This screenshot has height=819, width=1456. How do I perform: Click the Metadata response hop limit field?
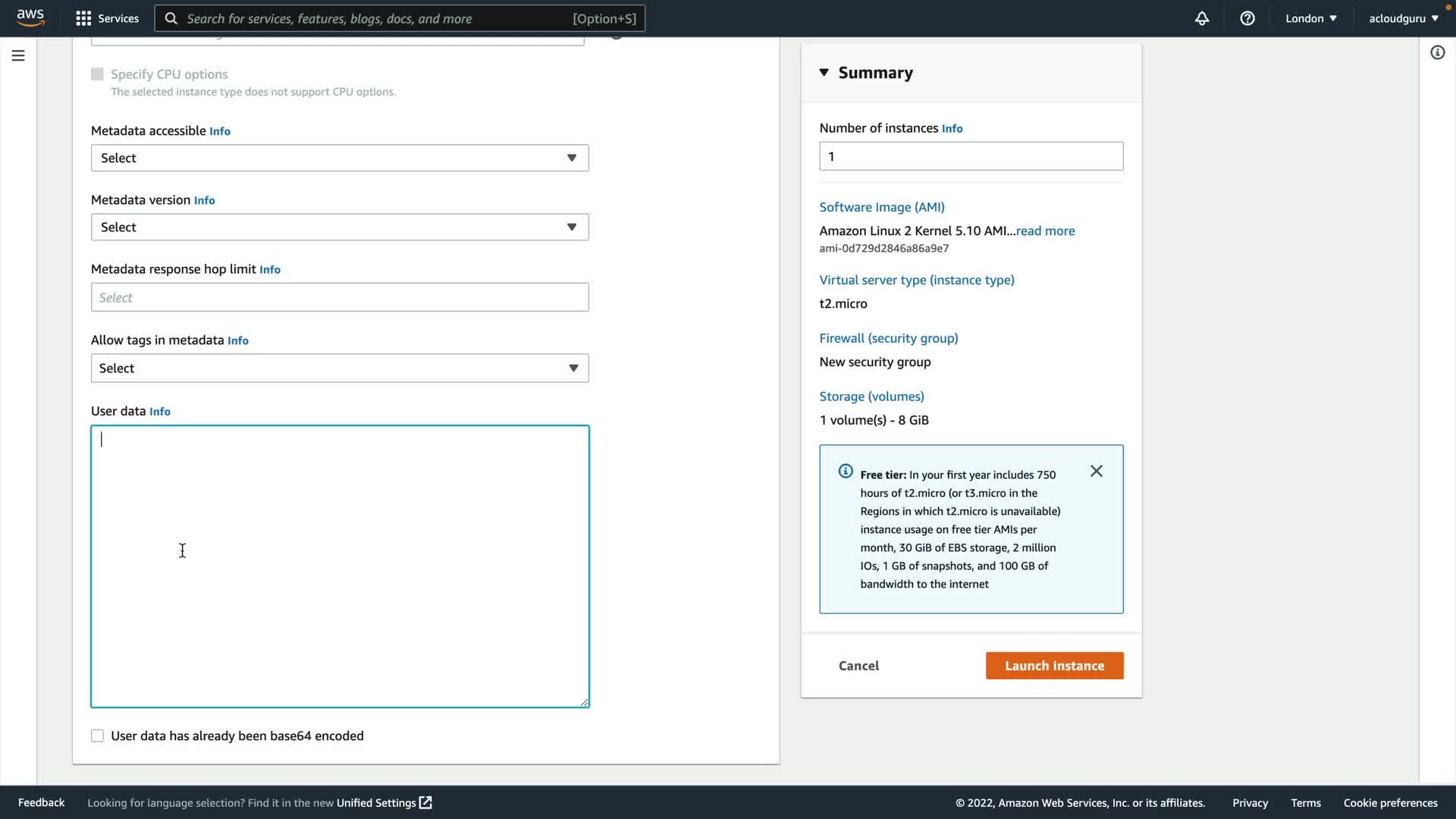pos(340,297)
